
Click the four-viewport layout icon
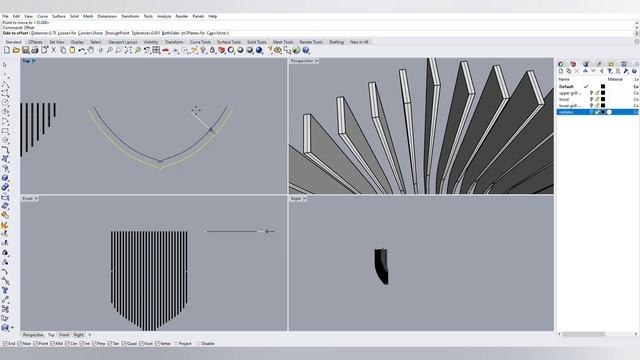[156, 50]
